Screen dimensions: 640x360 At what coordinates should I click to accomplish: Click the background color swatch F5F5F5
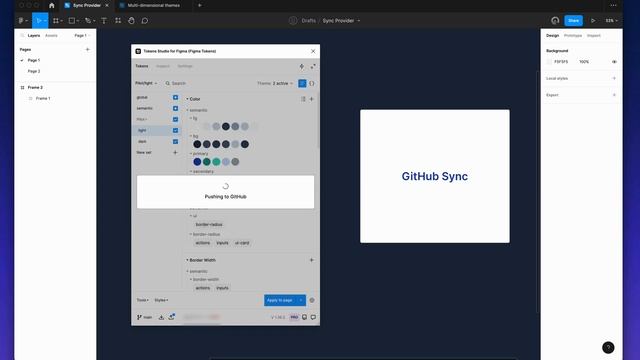coord(549,62)
